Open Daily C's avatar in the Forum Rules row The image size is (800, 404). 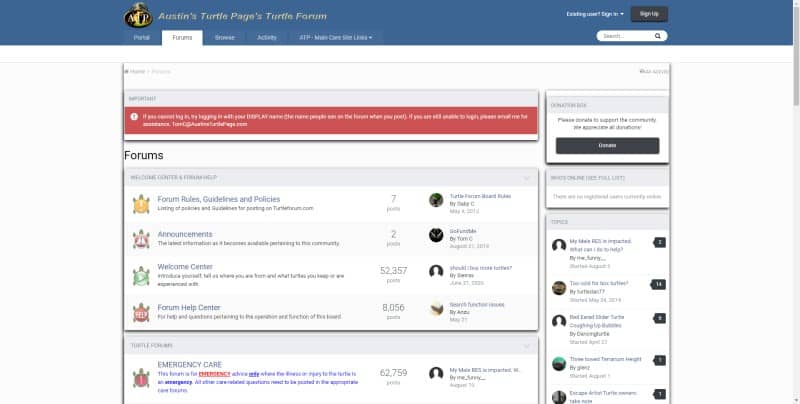click(436, 200)
